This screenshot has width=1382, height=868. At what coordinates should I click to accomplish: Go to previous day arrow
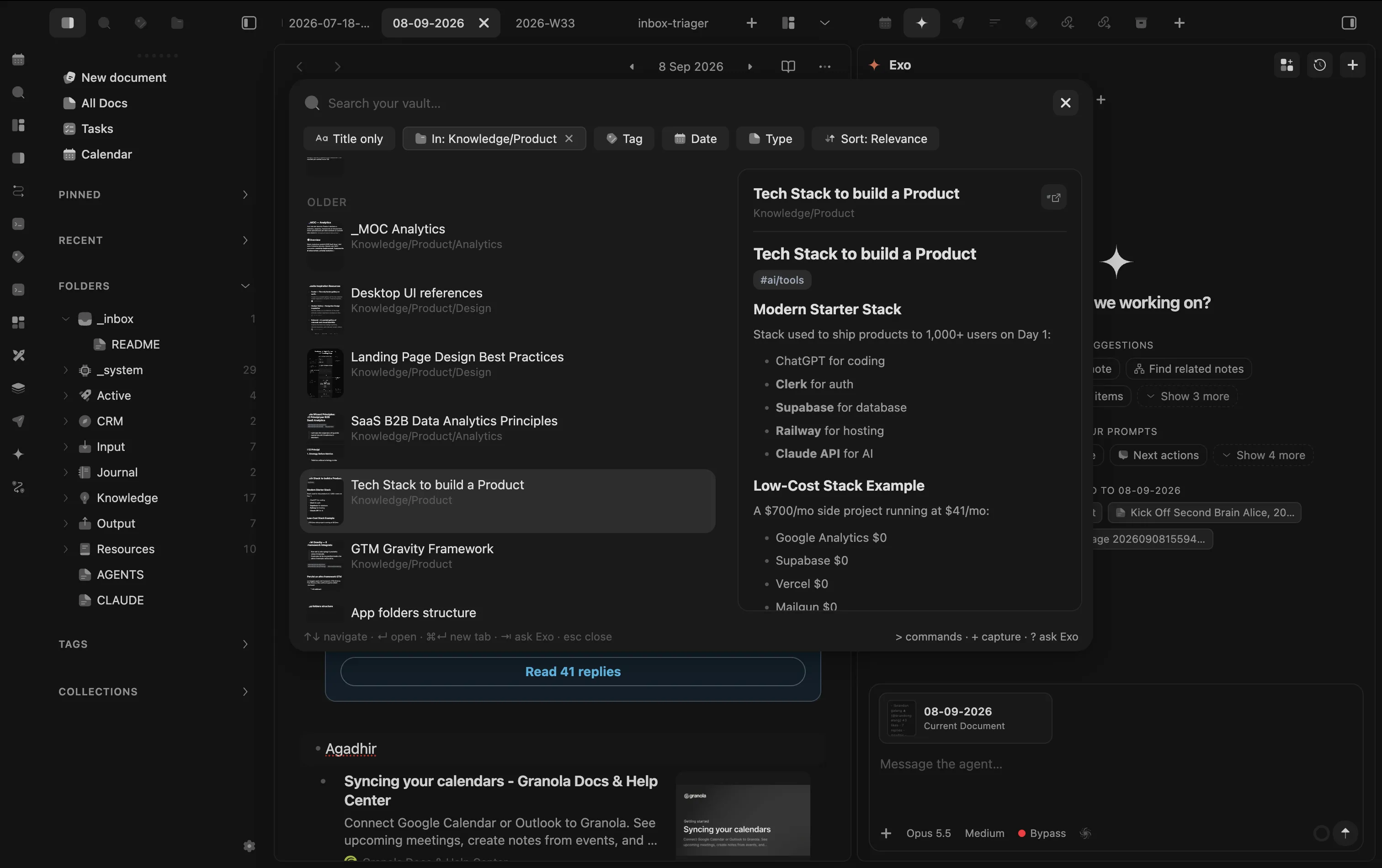pos(632,67)
